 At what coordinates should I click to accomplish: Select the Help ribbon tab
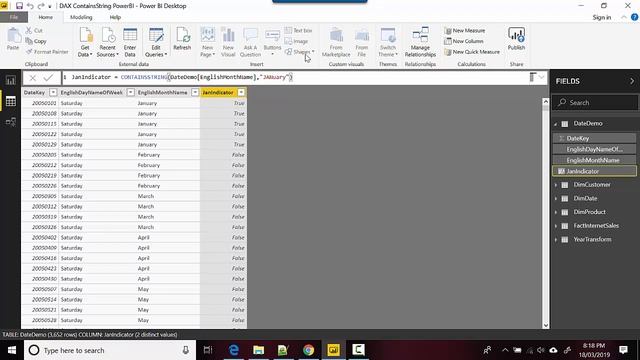click(x=115, y=17)
